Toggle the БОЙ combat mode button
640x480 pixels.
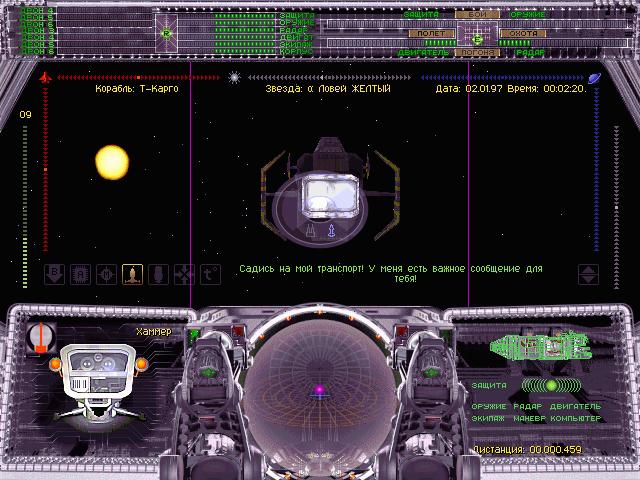[x=477, y=14]
